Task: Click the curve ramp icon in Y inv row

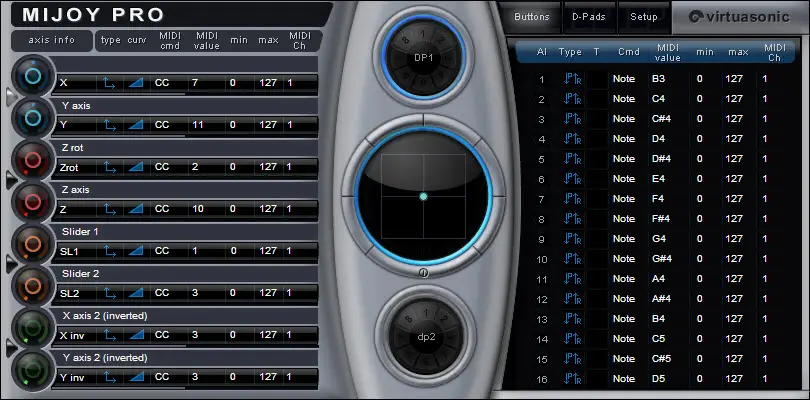Action: [135, 377]
